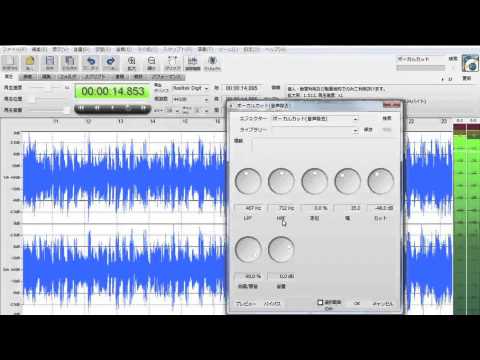Switch to the first tab below the toolbar

pyautogui.click(x=9, y=77)
